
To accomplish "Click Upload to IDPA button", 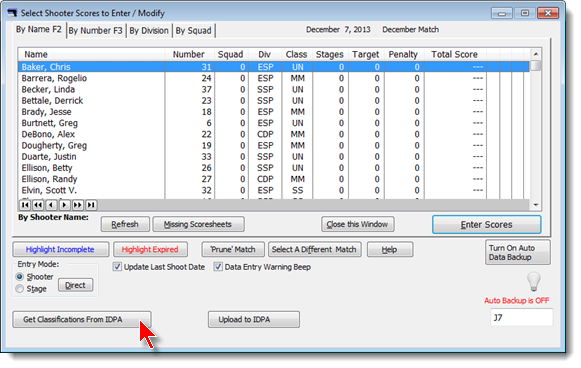I will click(254, 319).
